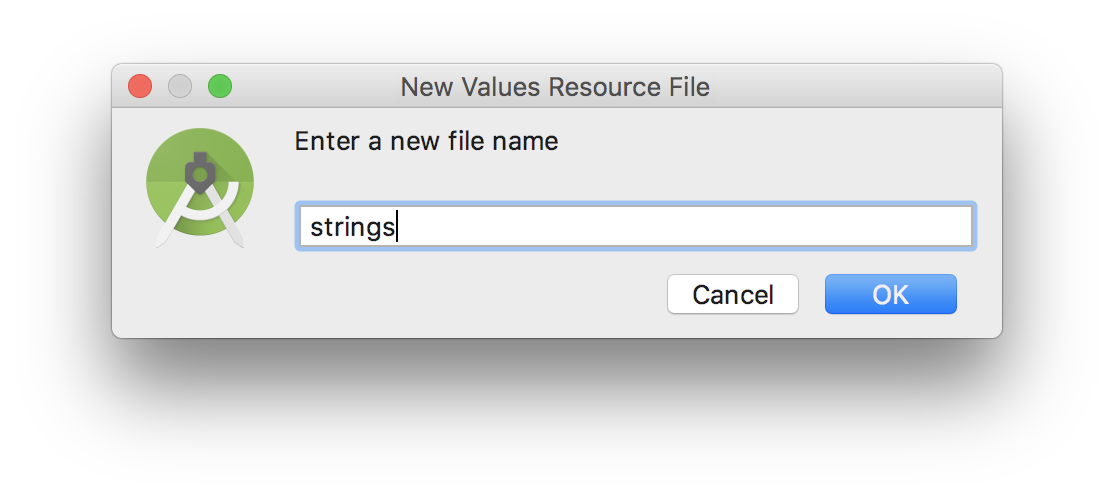Click the text caret after "strings"
Viewport: 1114px width, 498px height.
point(397,227)
